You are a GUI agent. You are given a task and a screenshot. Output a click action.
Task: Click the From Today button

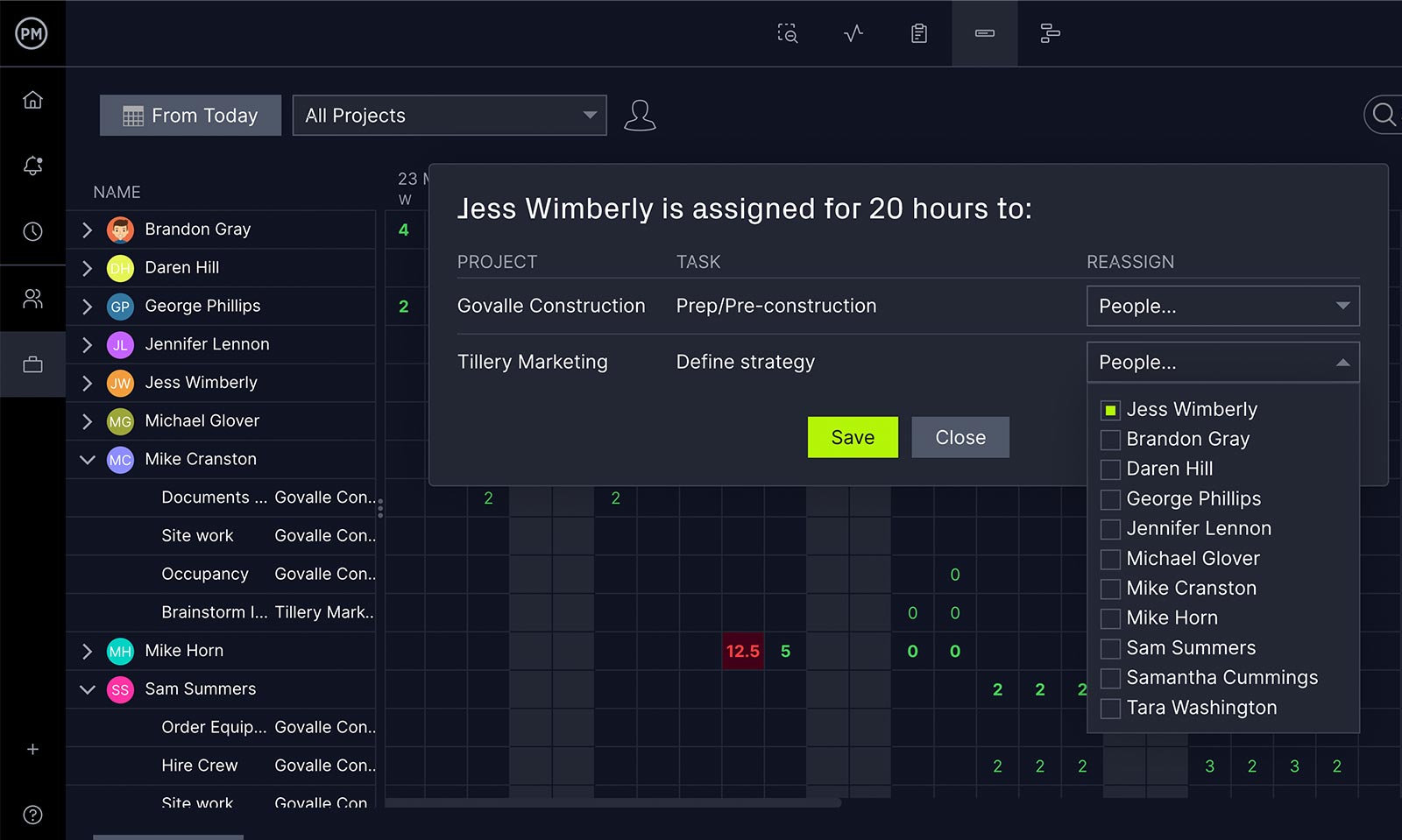(x=189, y=115)
